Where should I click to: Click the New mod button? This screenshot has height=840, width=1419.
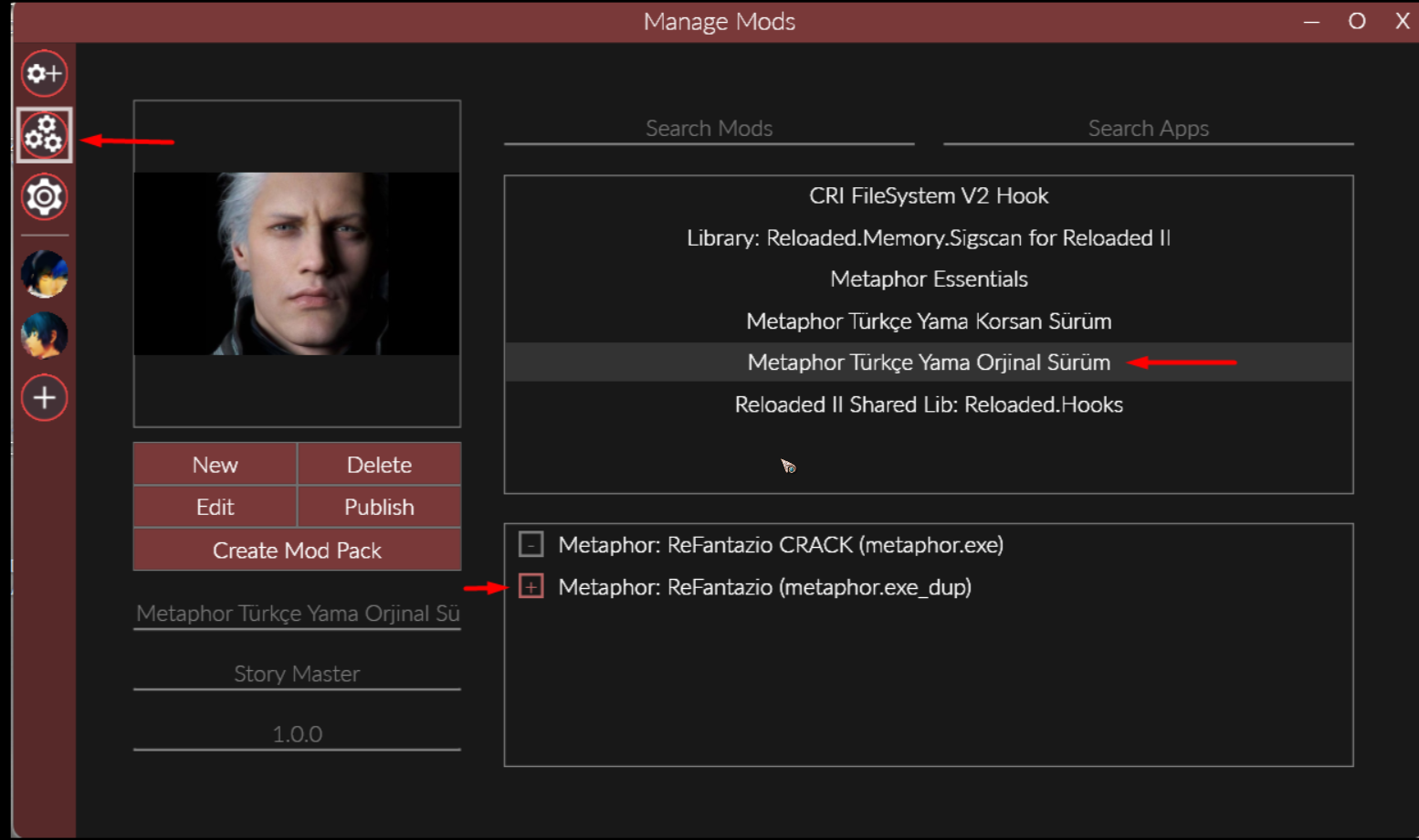click(215, 465)
